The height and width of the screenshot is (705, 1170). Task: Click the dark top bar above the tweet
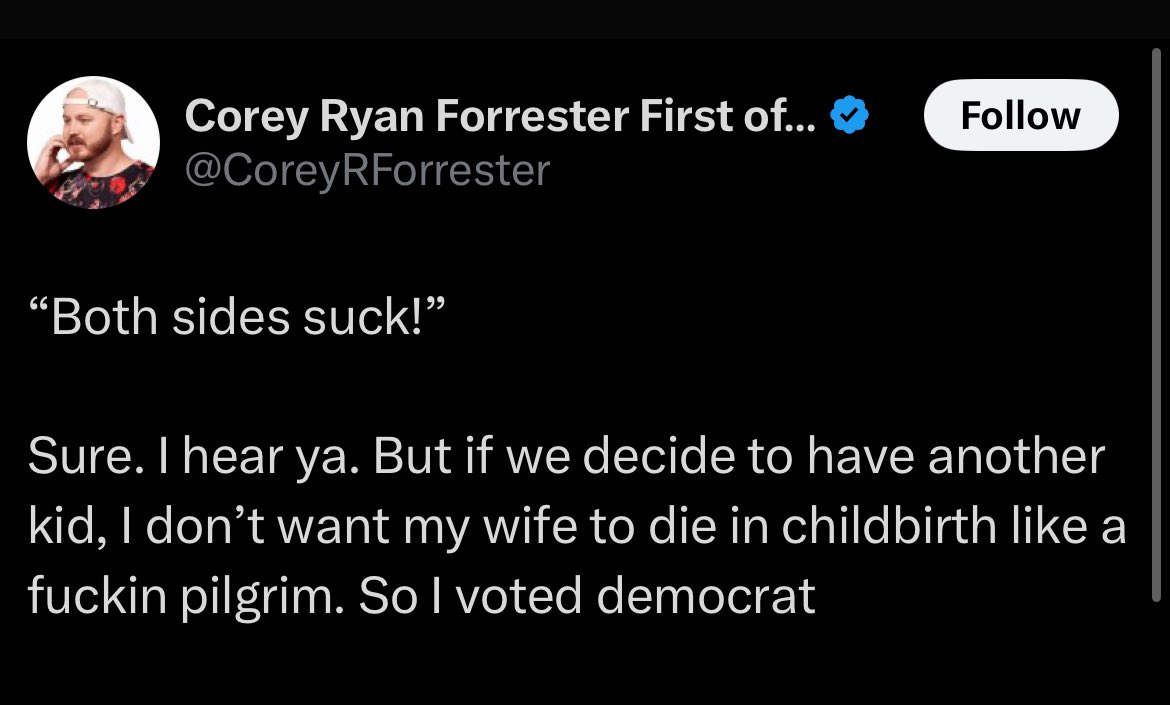tap(585, 19)
